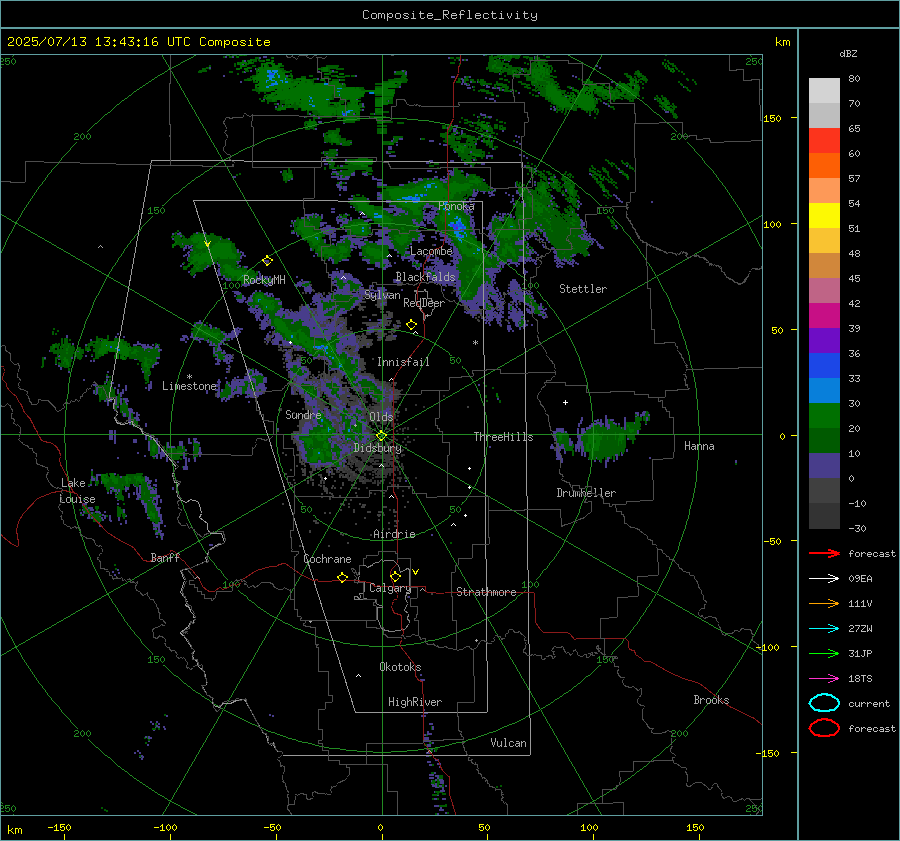
Task: Click the yellow radar-site diamond near Didsbury
Action: pos(381,436)
